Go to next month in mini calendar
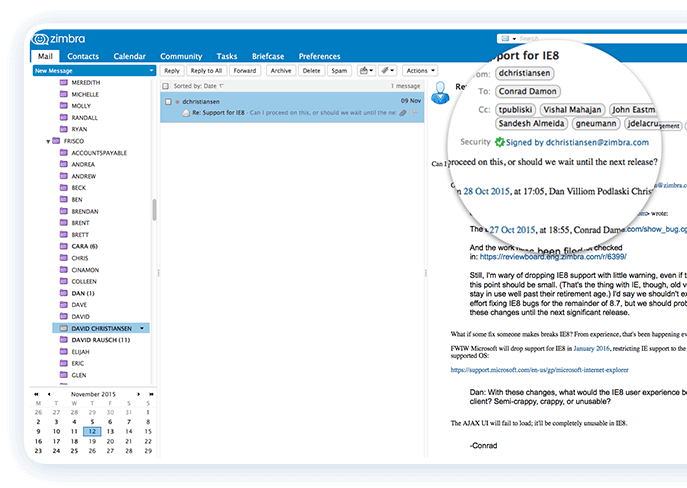This screenshot has width=687, height=488. click(138, 394)
